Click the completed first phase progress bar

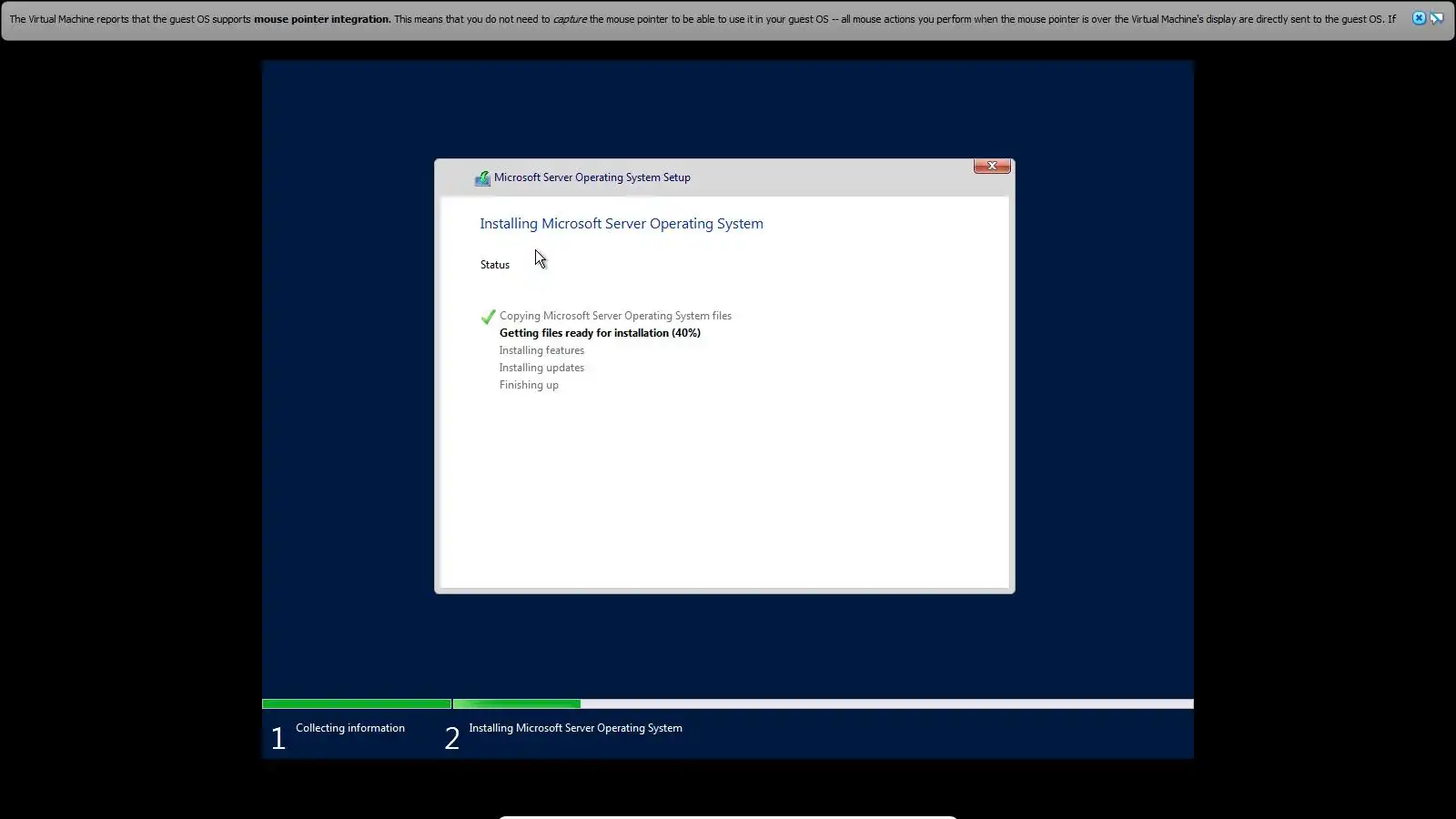(x=357, y=704)
